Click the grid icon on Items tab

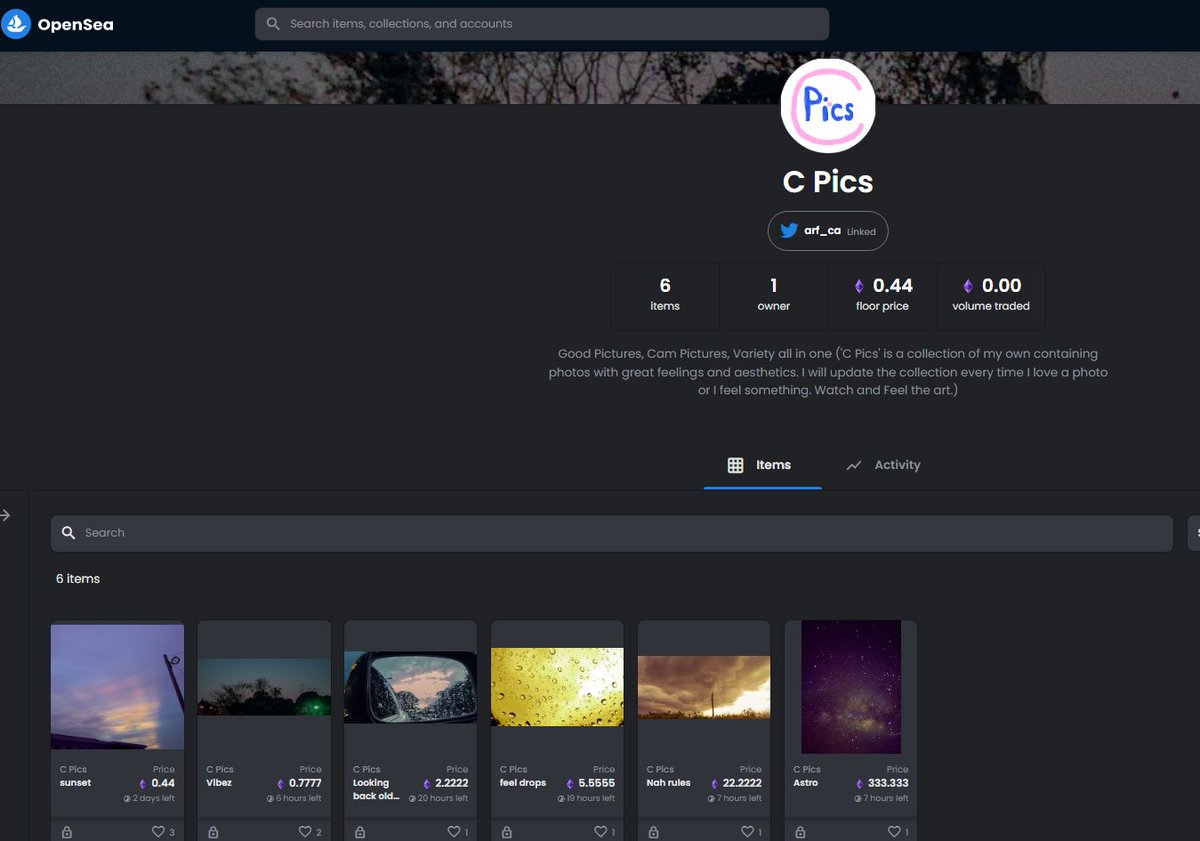click(x=735, y=465)
